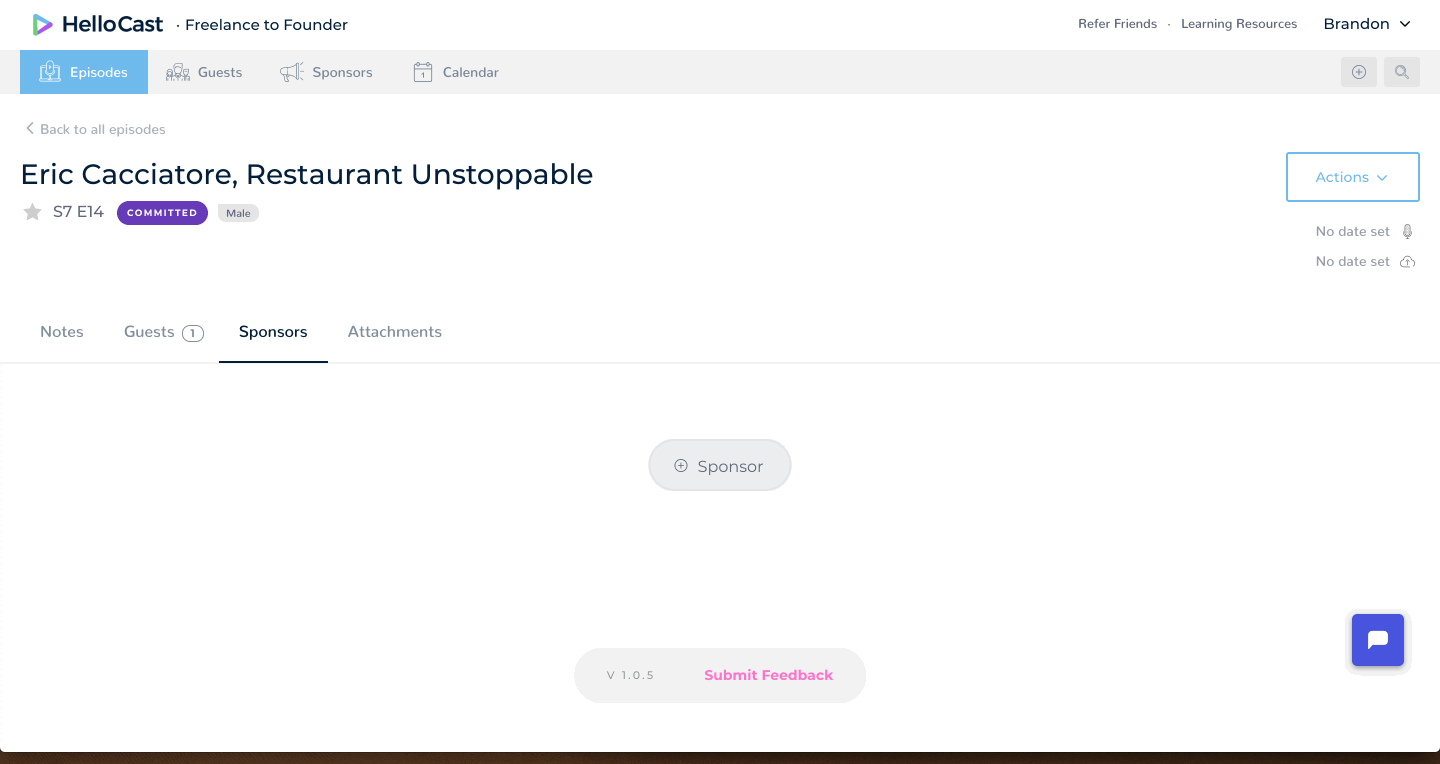
Task: Click the Episodes microphone icon
Action: click(x=50, y=72)
